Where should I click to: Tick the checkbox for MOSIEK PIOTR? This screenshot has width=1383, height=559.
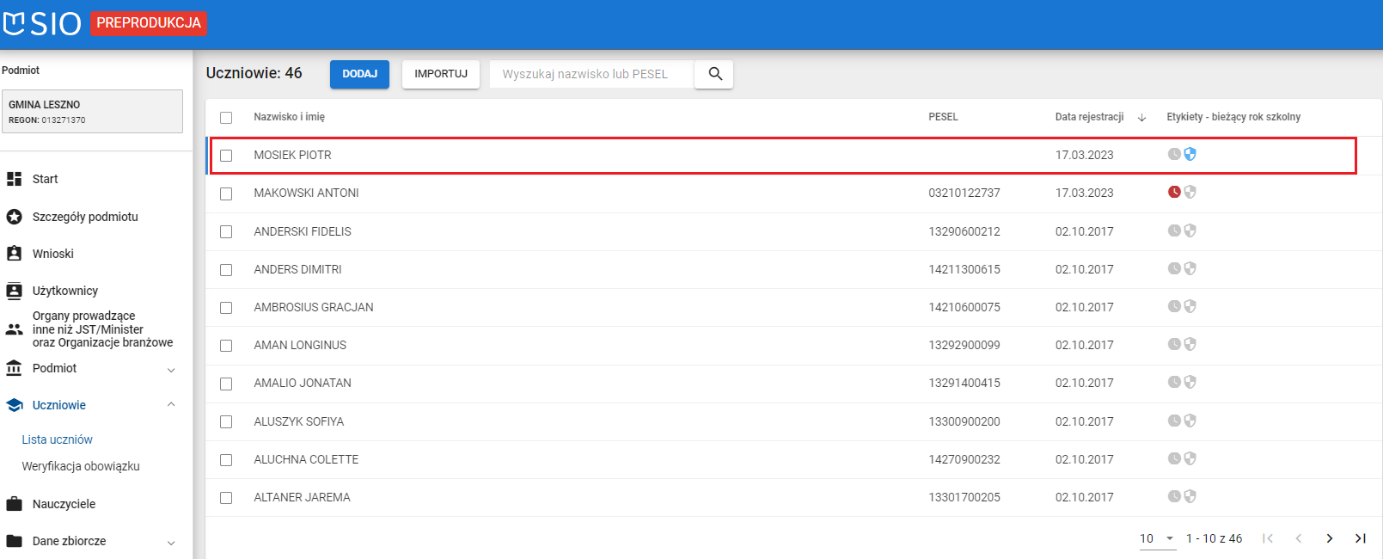[226, 155]
